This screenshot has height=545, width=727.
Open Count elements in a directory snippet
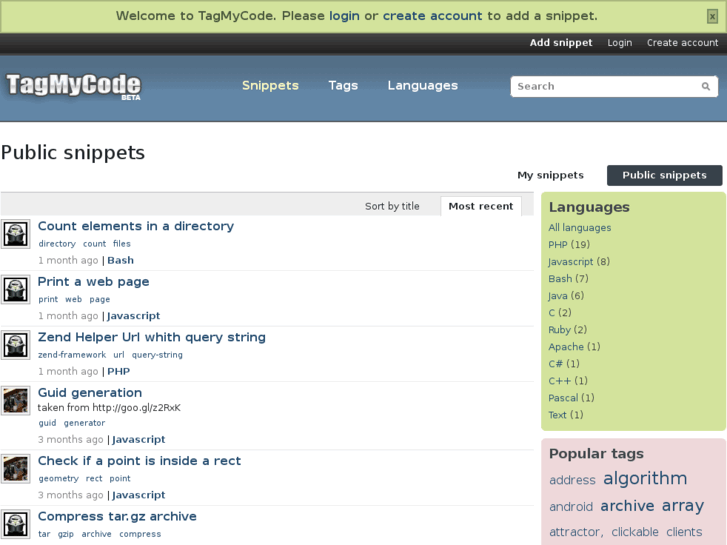136,226
